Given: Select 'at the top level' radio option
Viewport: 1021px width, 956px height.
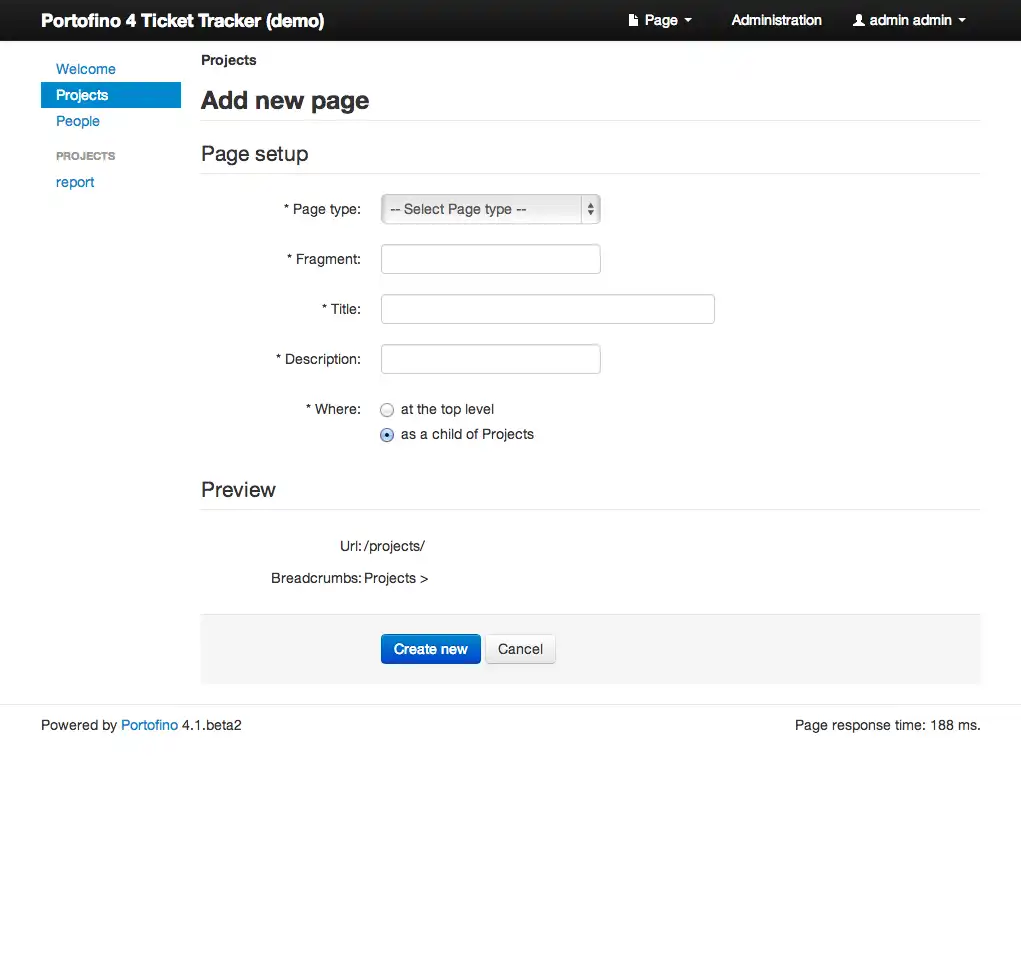Looking at the screenshot, I should pos(387,410).
